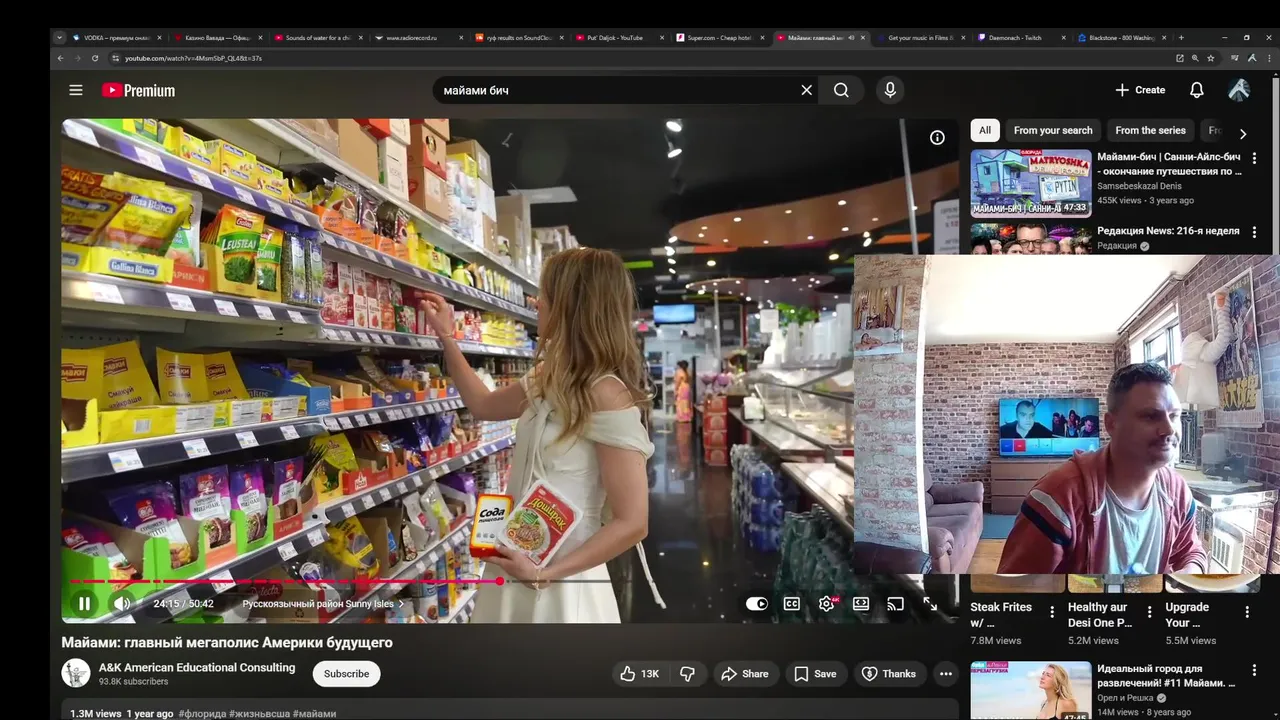This screenshot has width=1280, height=720.
Task: Open tab search dropdown arrow
Action: (x=59, y=38)
